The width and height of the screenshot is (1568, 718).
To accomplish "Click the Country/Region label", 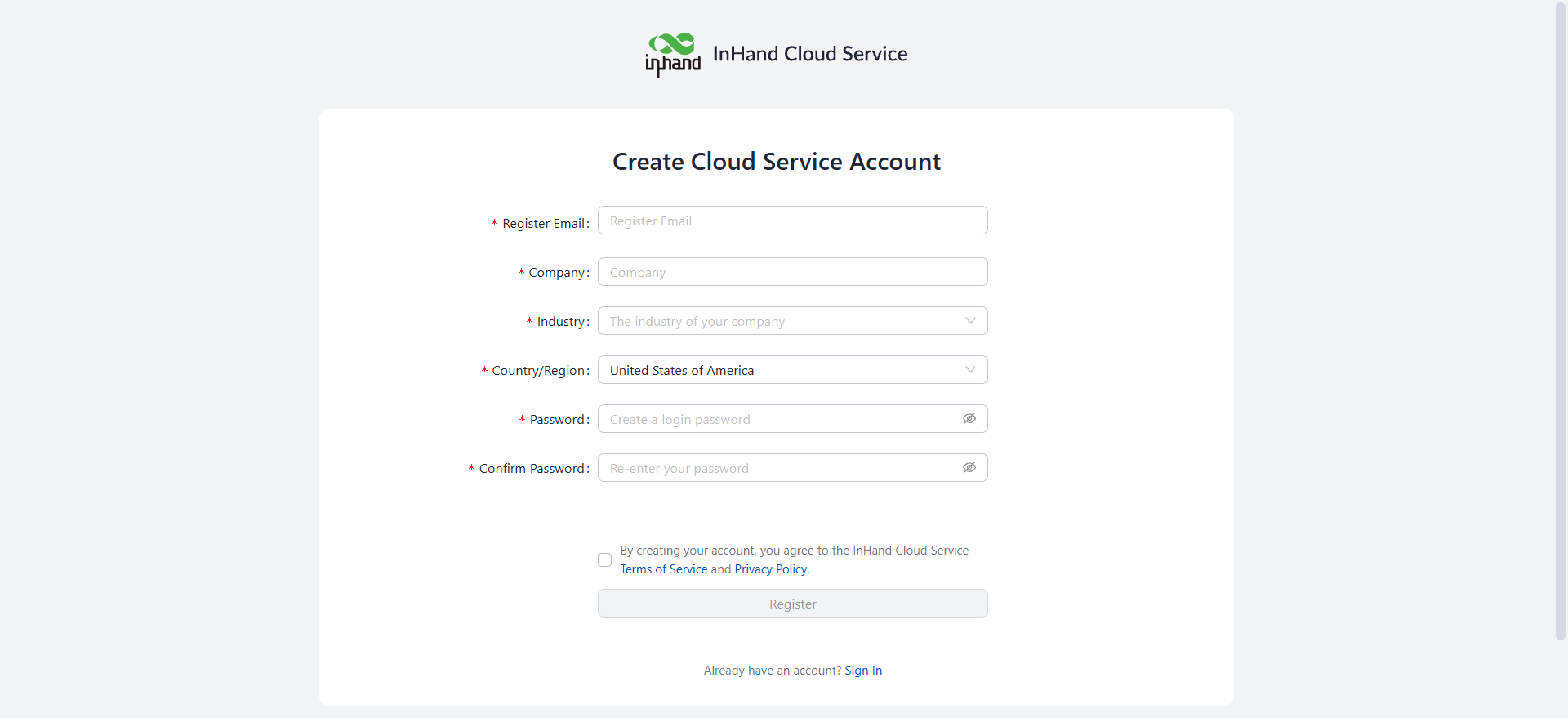I will pos(539,371).
